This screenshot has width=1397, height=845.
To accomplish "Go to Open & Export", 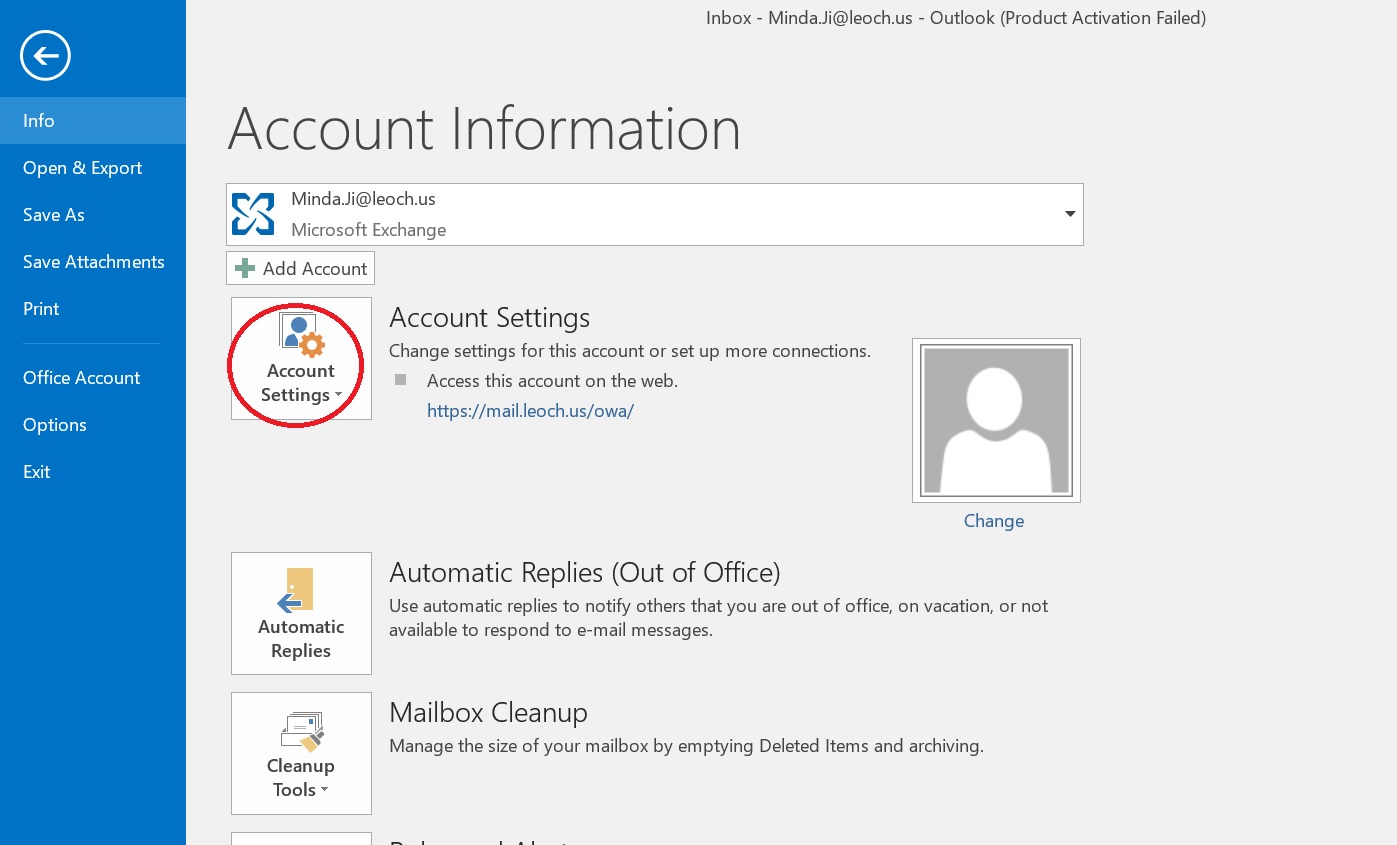I will tap(93, 168).
